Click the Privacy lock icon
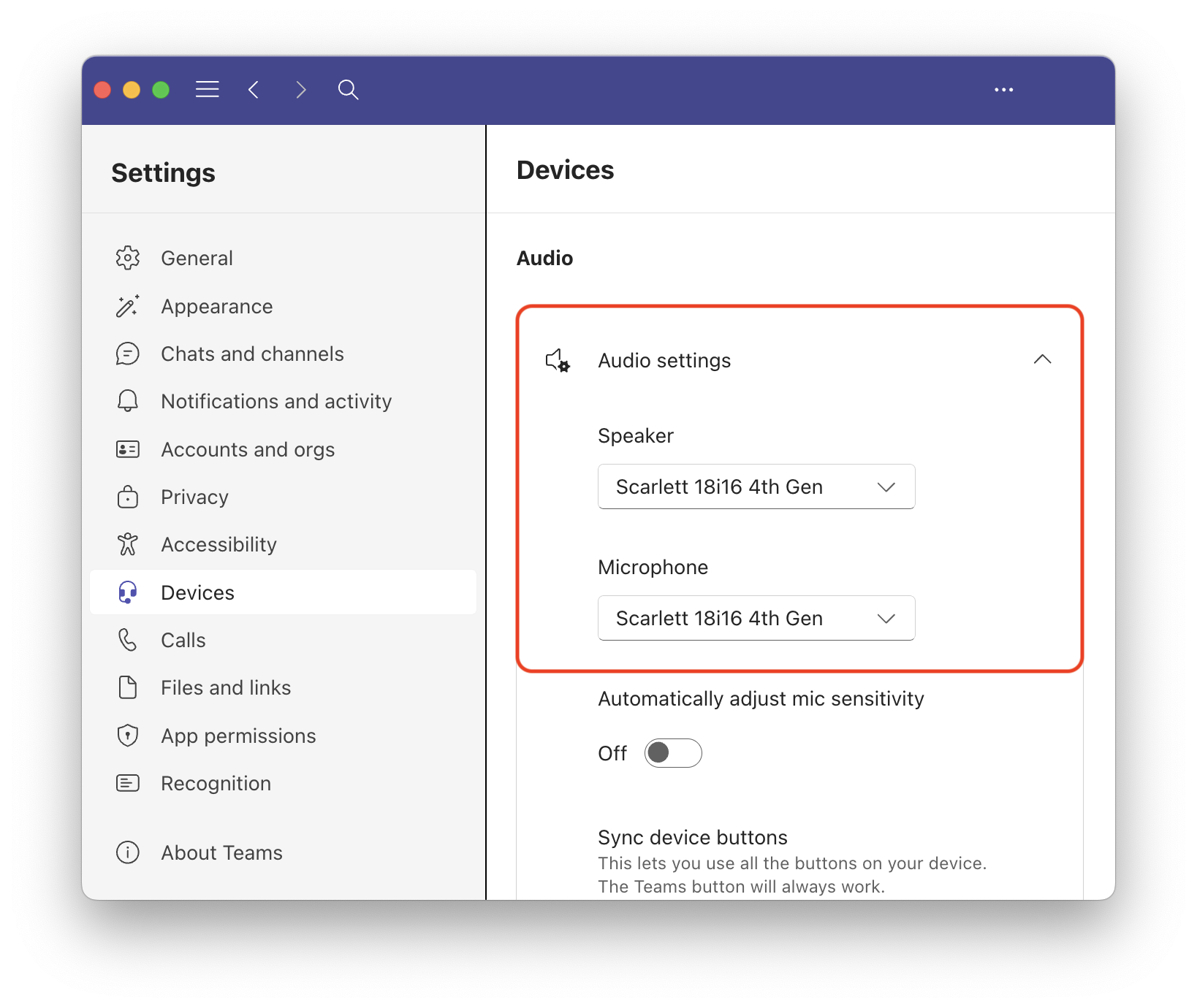The width and height of the screenshot is (1197, 1008). coord(128,497)
